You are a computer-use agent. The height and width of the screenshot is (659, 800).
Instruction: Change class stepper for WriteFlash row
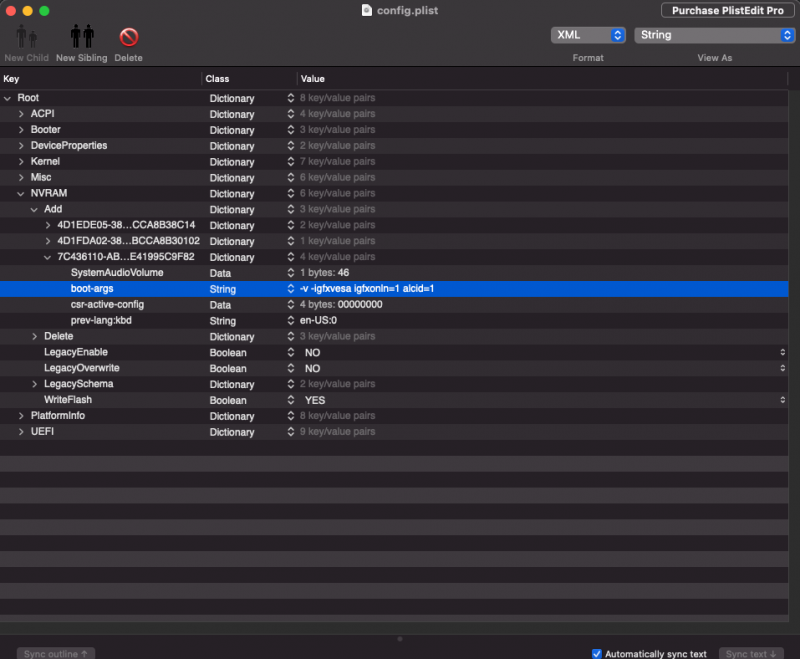click(290, 400)
